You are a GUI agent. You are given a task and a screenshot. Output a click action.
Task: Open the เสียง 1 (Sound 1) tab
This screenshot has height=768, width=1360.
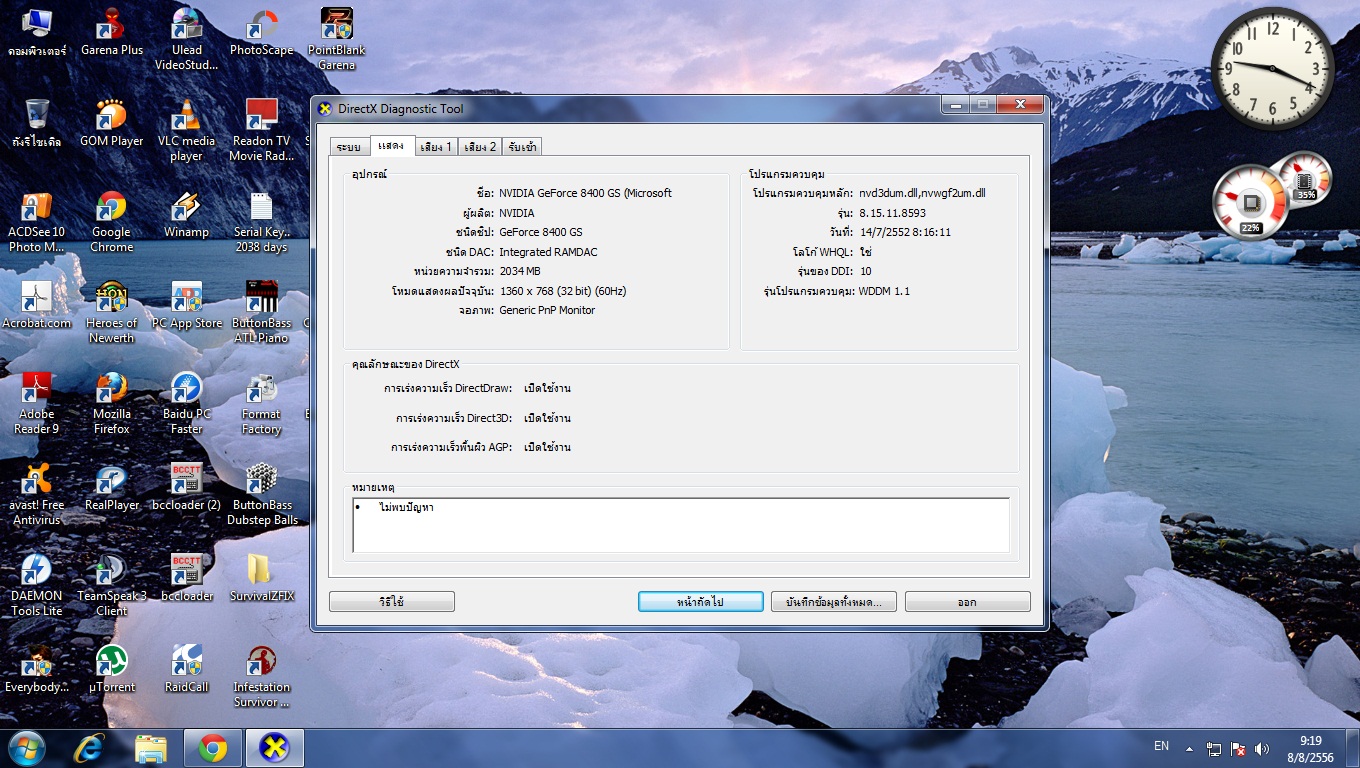point(435,147)
